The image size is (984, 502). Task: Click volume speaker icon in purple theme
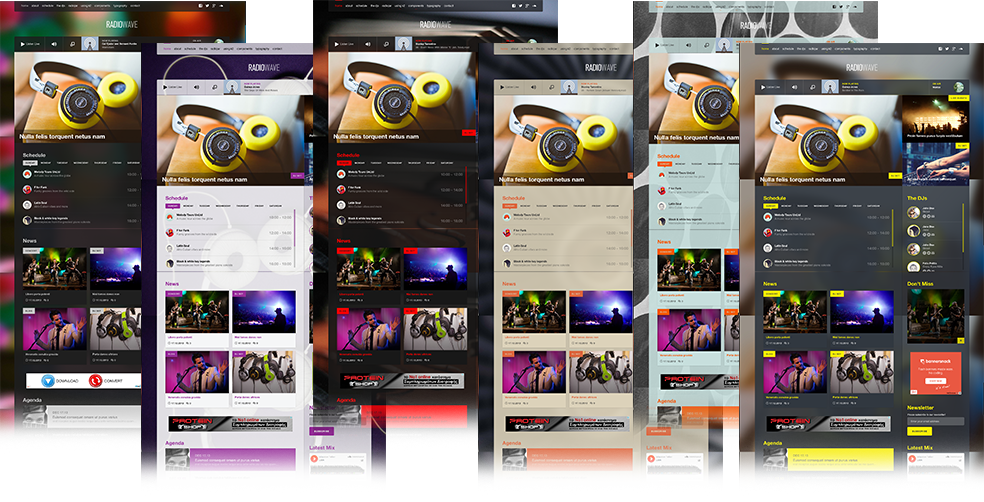point(197,87)
